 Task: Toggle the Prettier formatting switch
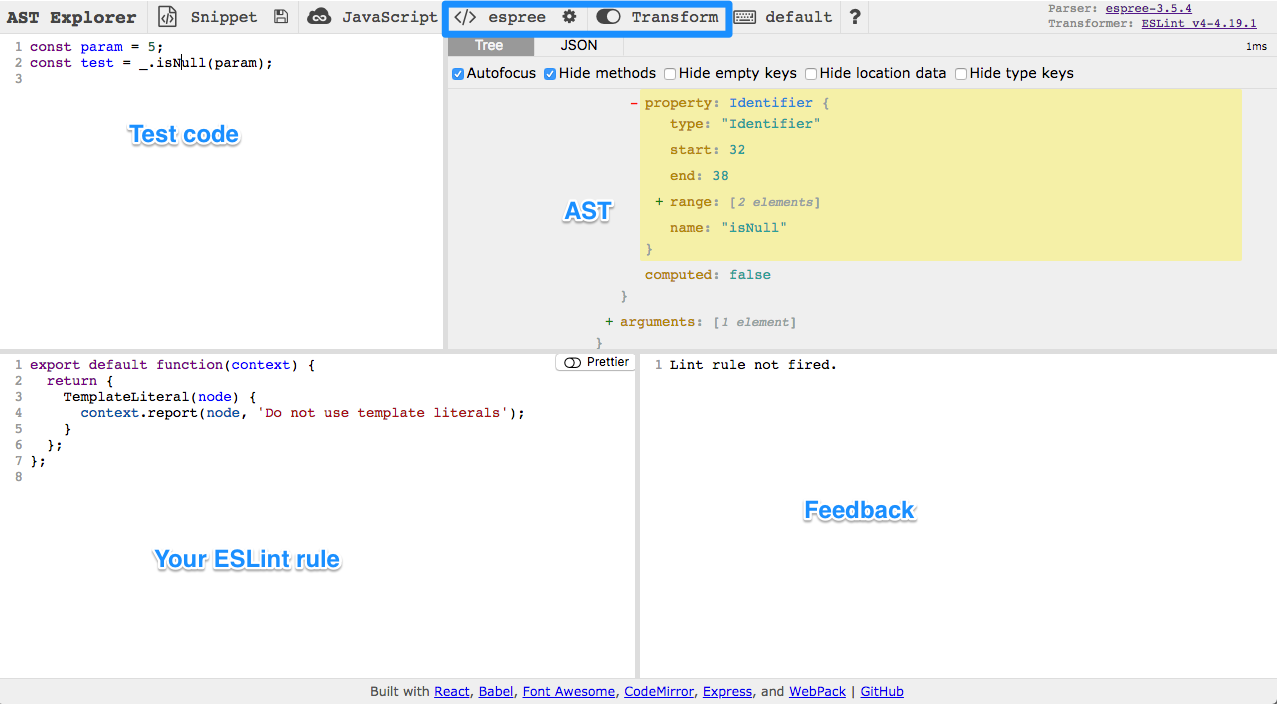coord(572,362)
